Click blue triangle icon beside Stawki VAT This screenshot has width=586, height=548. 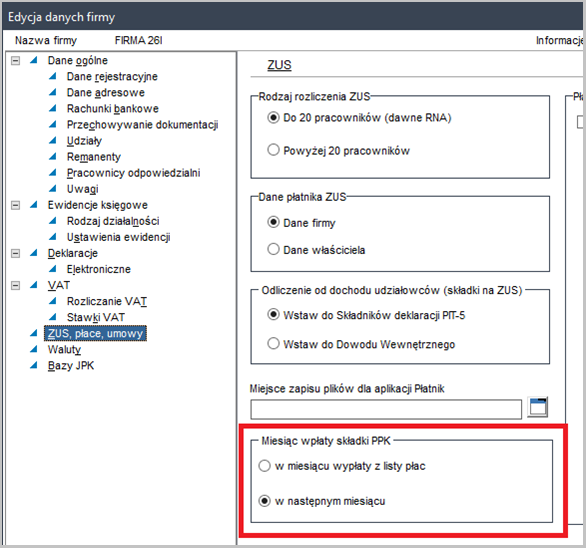pos(53,317)
